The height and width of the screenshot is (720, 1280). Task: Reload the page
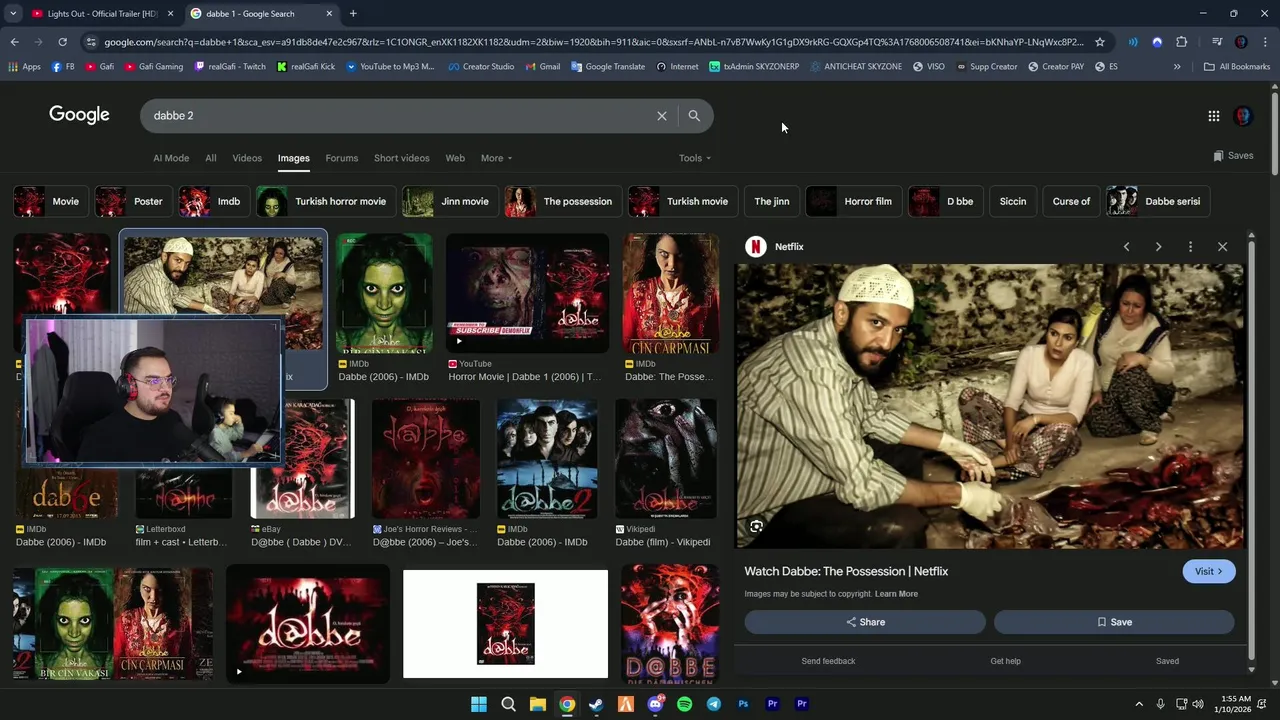pyautogui.click(x=62, y=42)
